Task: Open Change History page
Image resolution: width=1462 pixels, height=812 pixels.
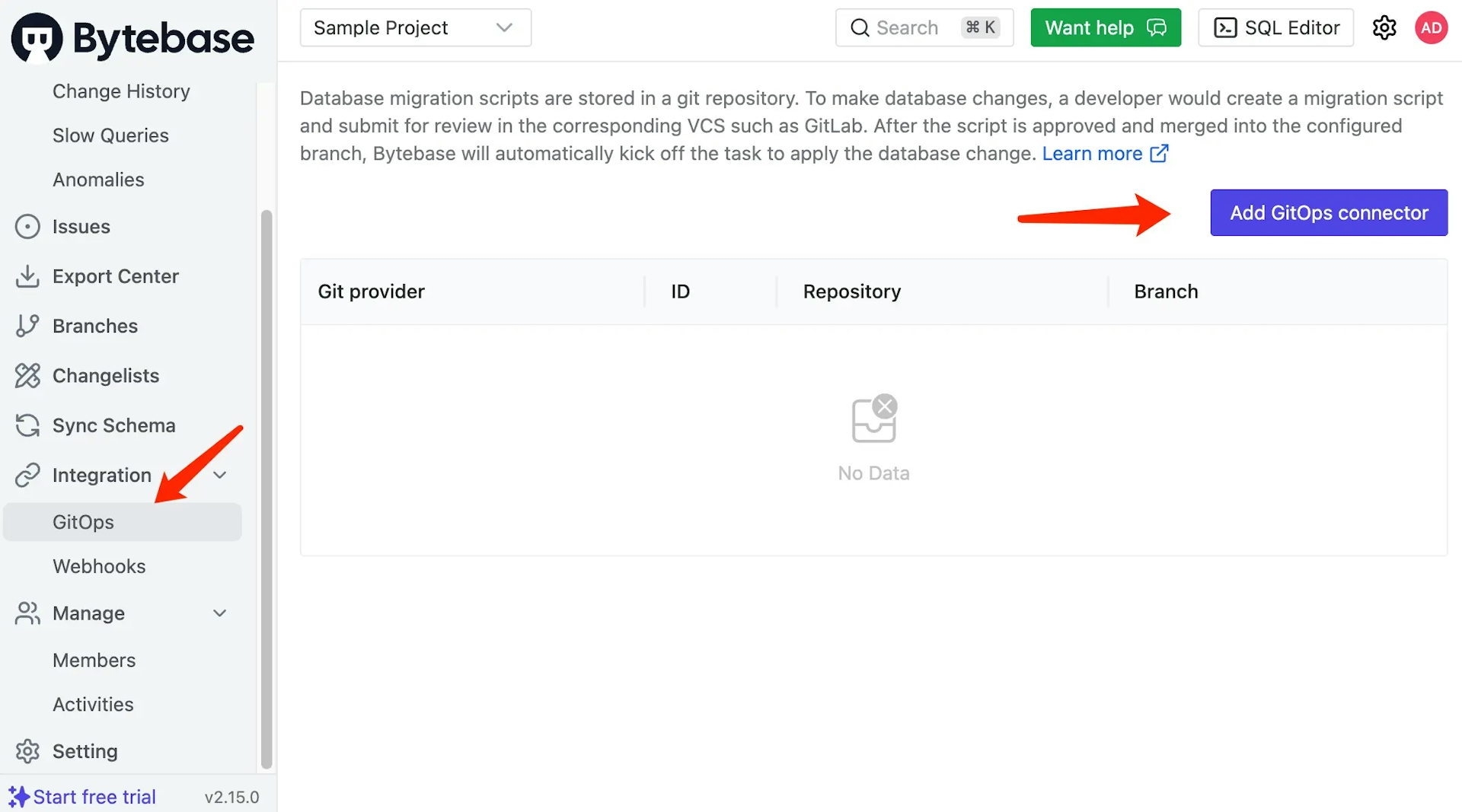Action: pyautogui.click(x=121, y=91)
